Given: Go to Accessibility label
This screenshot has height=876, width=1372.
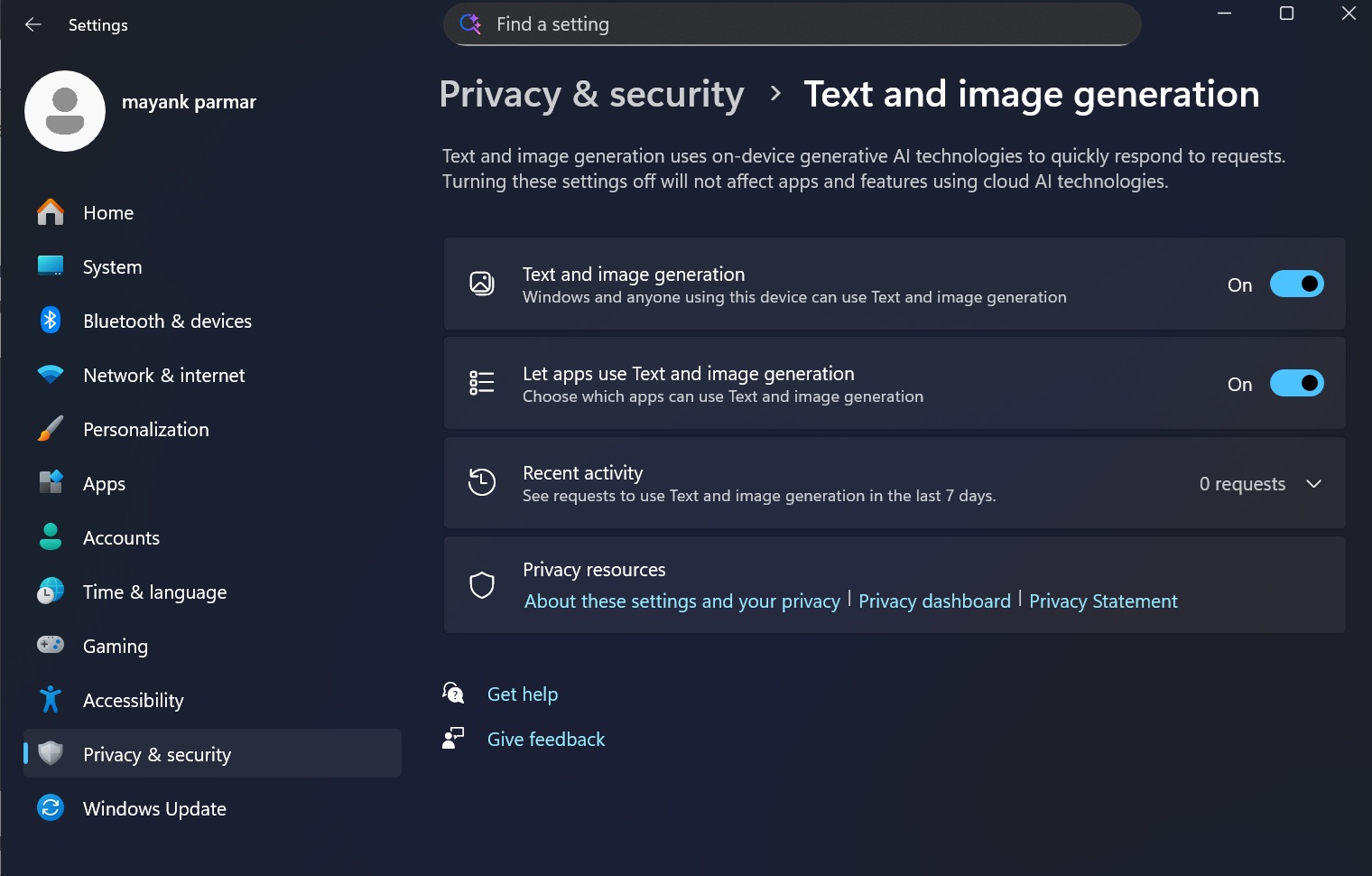Looking at the screenshot, I should [x=134, y=701].
